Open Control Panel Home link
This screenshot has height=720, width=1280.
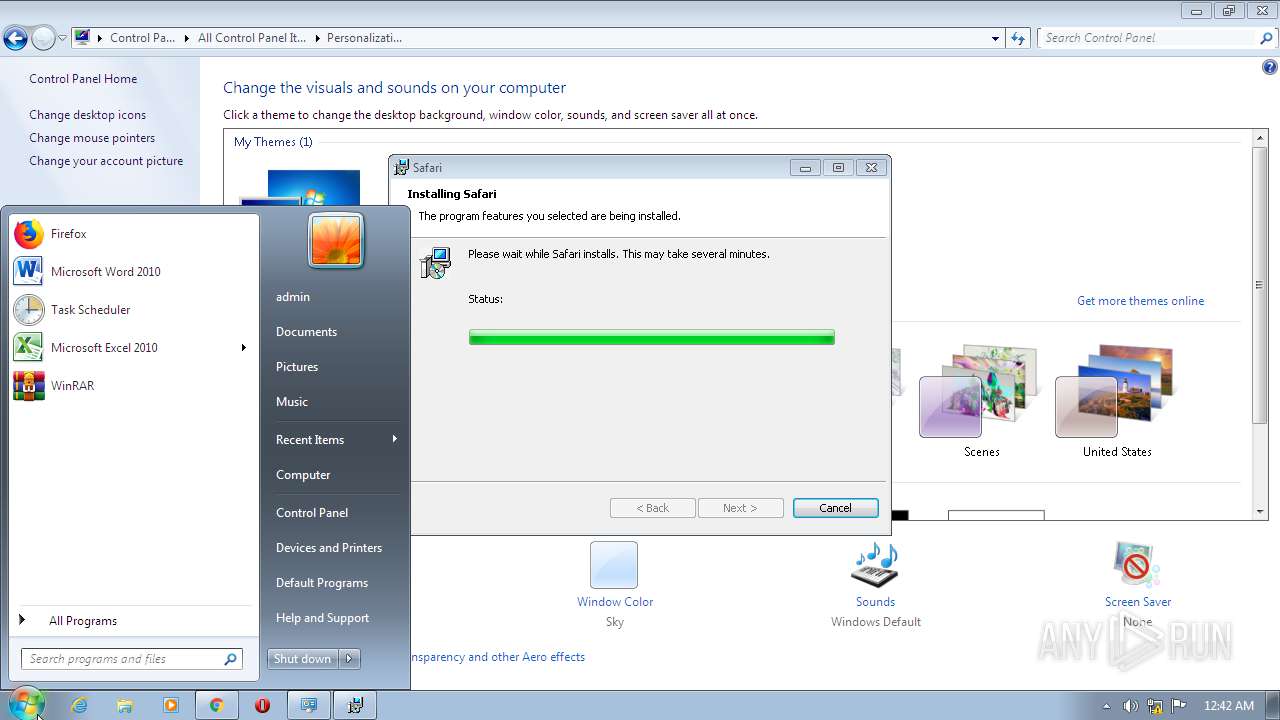point(83,79)
